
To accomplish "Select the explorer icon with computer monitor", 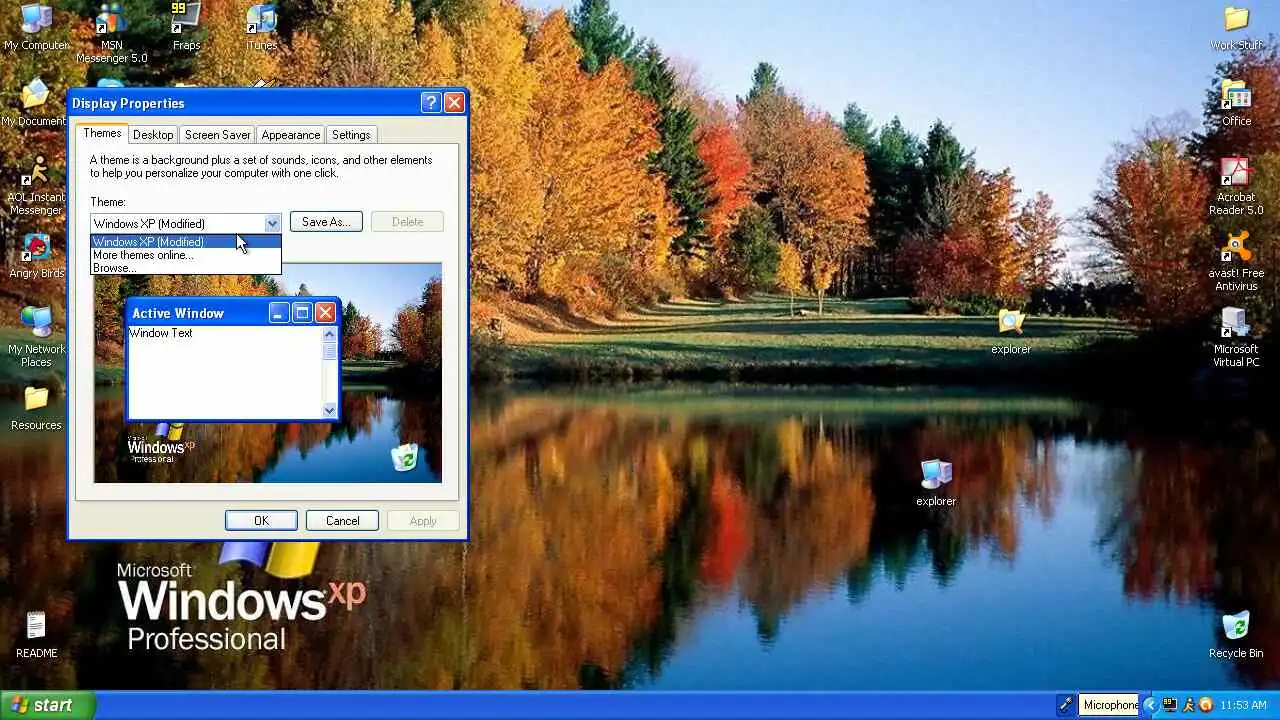I will pos(936,483).
